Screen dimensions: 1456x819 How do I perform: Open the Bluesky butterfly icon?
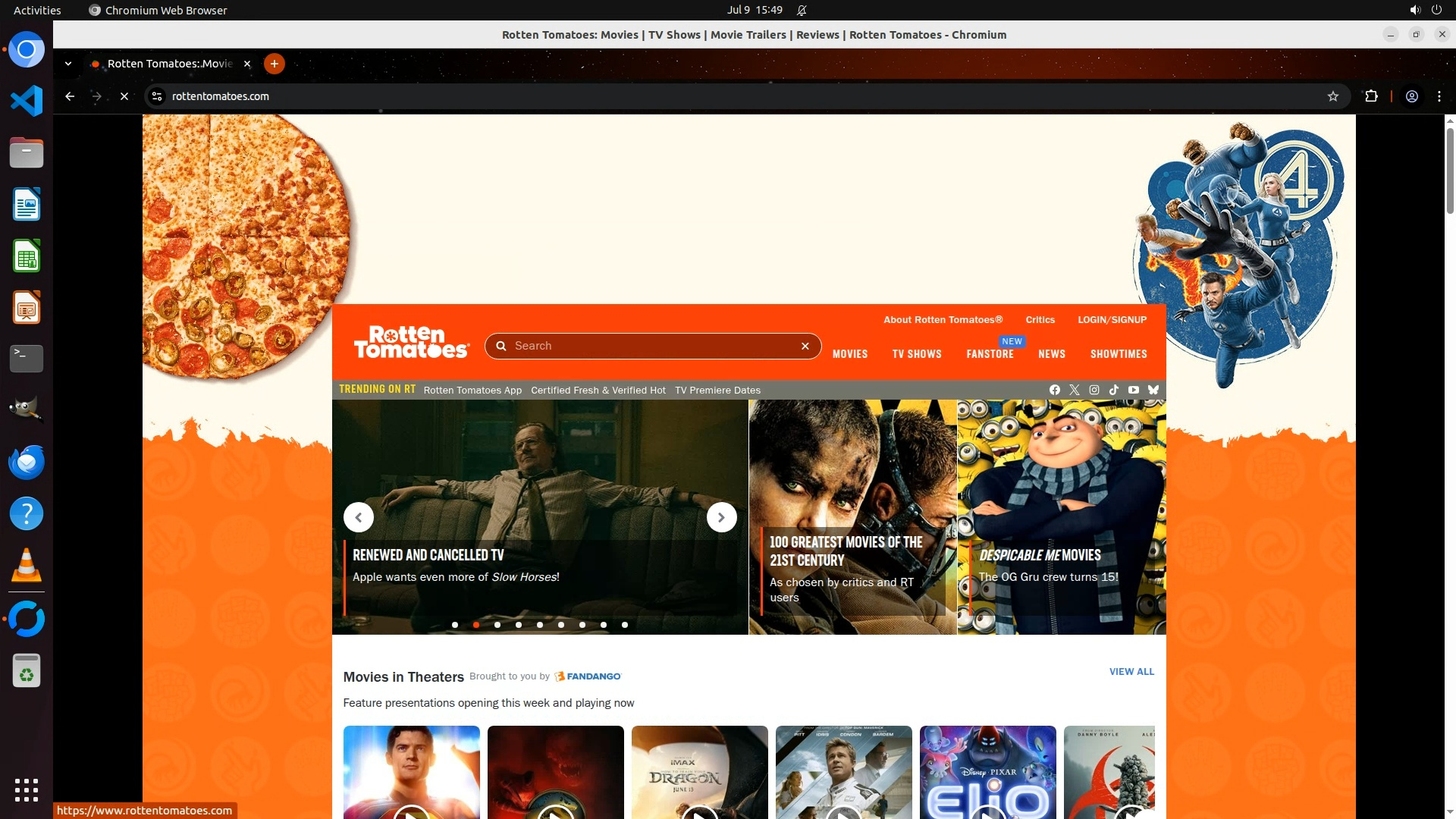[x=1153, y=390]
